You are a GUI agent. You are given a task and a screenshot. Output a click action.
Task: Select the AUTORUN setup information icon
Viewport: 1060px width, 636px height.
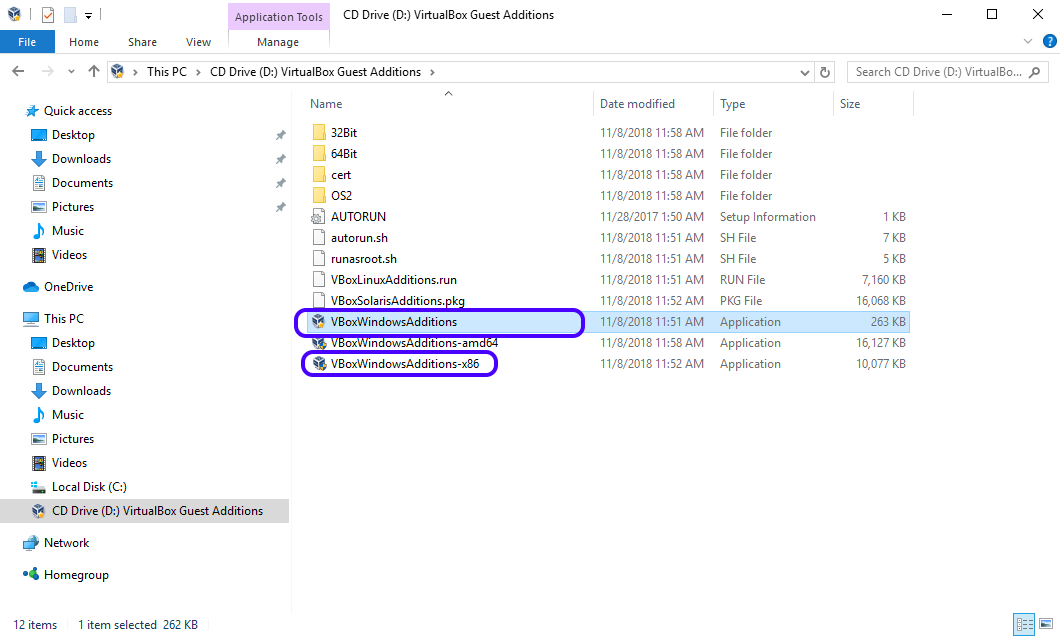pos(318,217)
